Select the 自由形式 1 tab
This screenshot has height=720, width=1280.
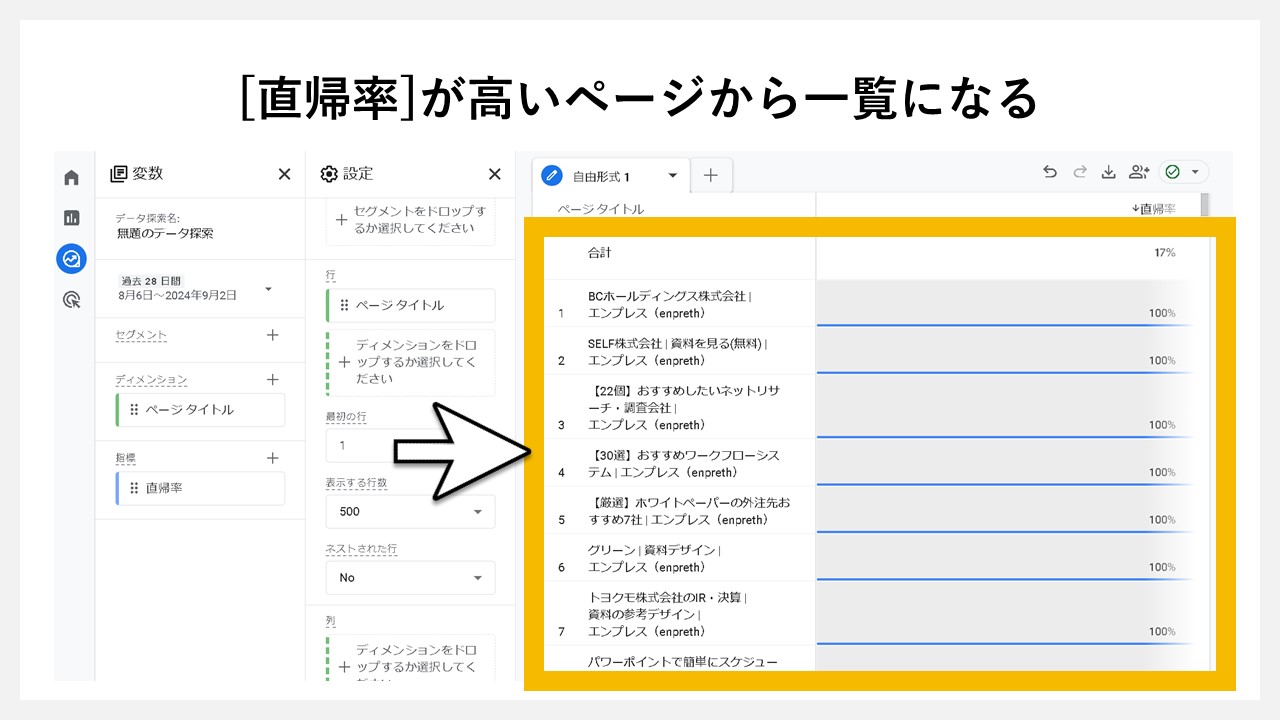(600, 175)
